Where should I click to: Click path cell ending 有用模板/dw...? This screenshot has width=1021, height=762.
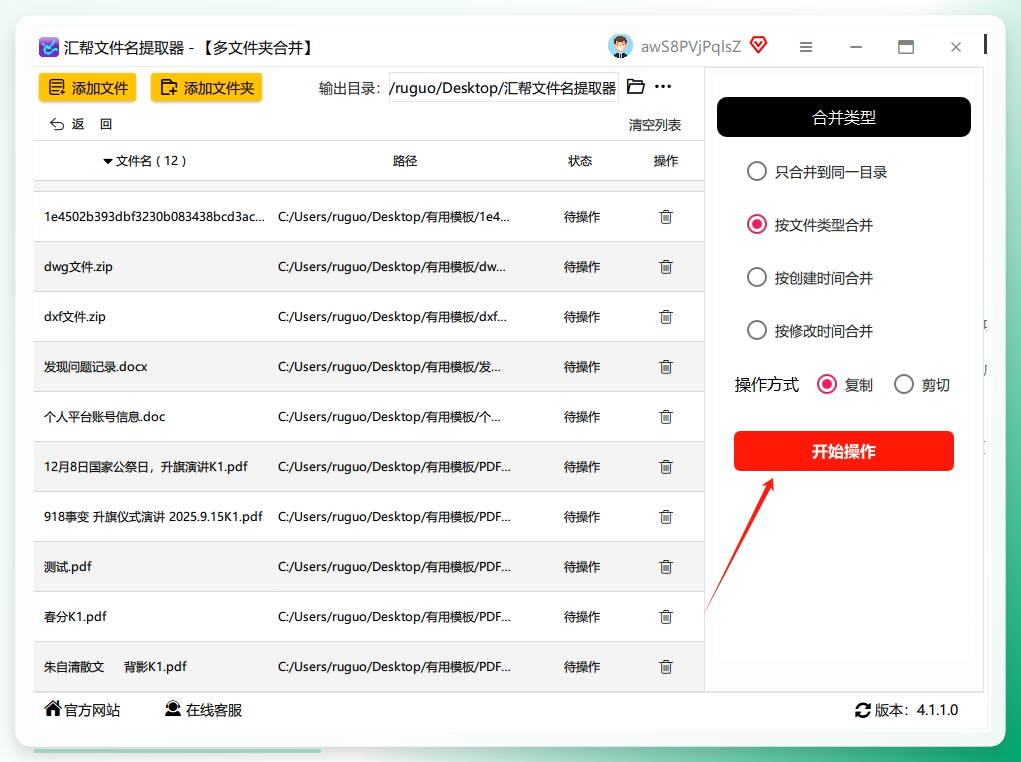392,267
